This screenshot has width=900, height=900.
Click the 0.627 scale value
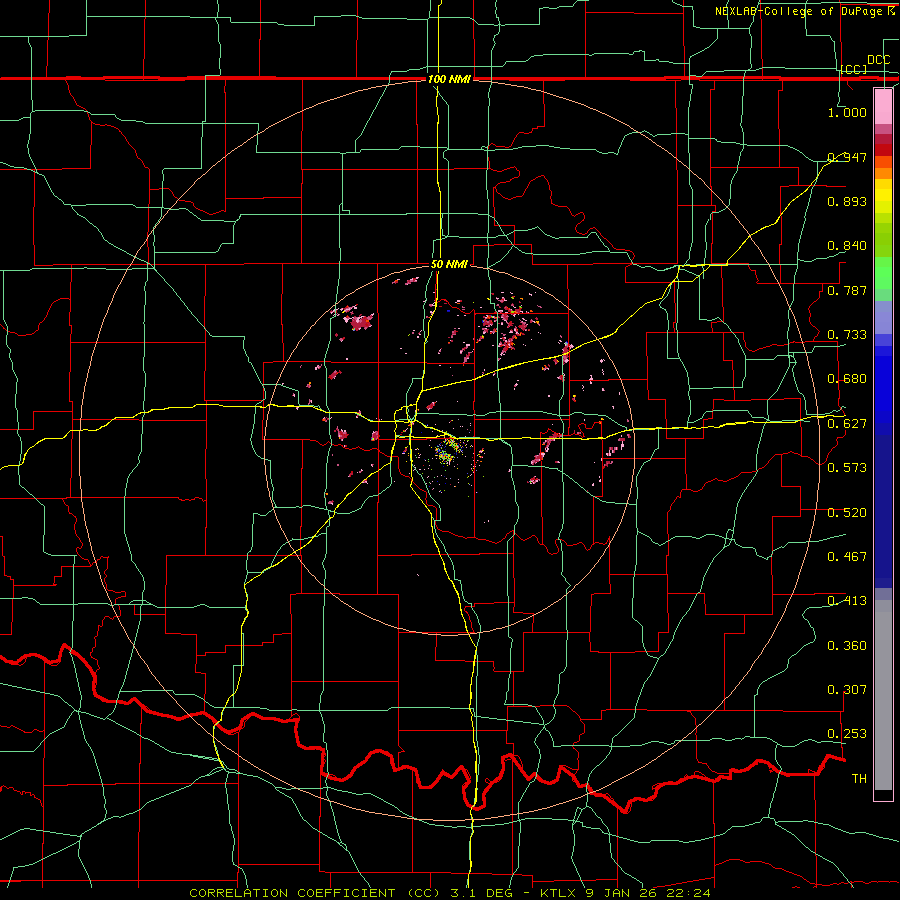pyautogui.click(x=847, y=424)
